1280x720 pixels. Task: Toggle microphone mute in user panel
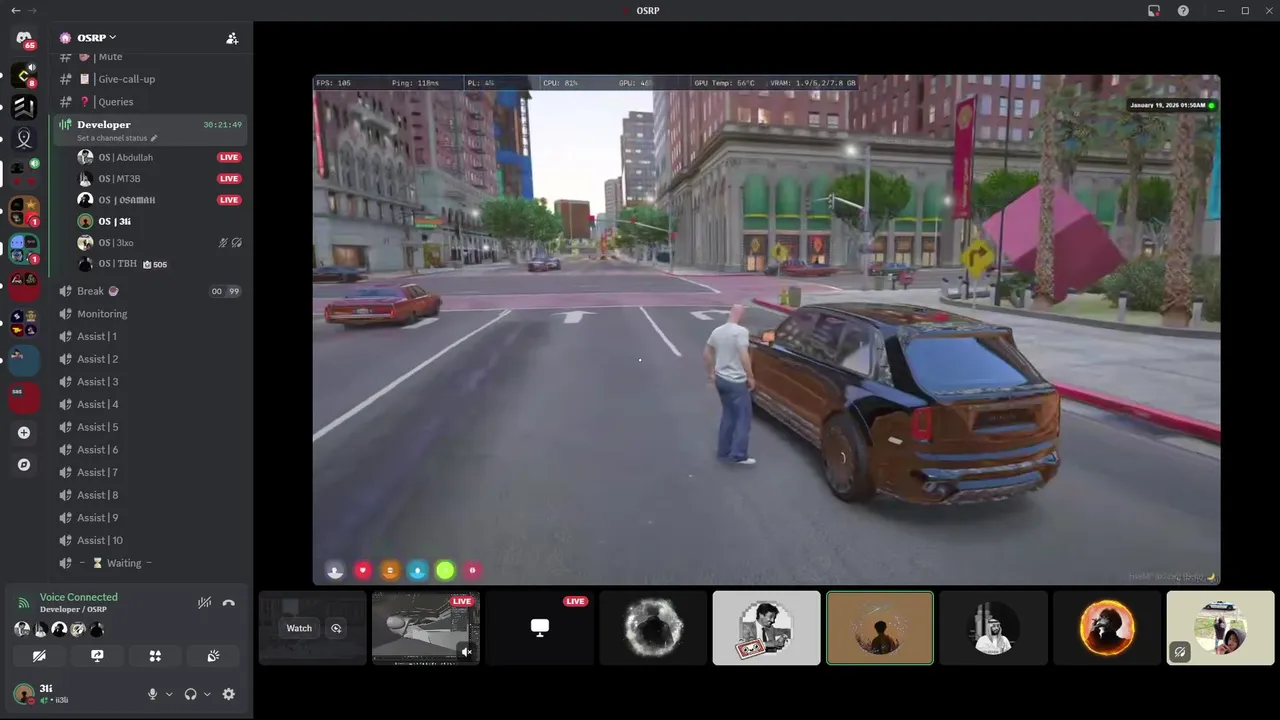[153, 694]
